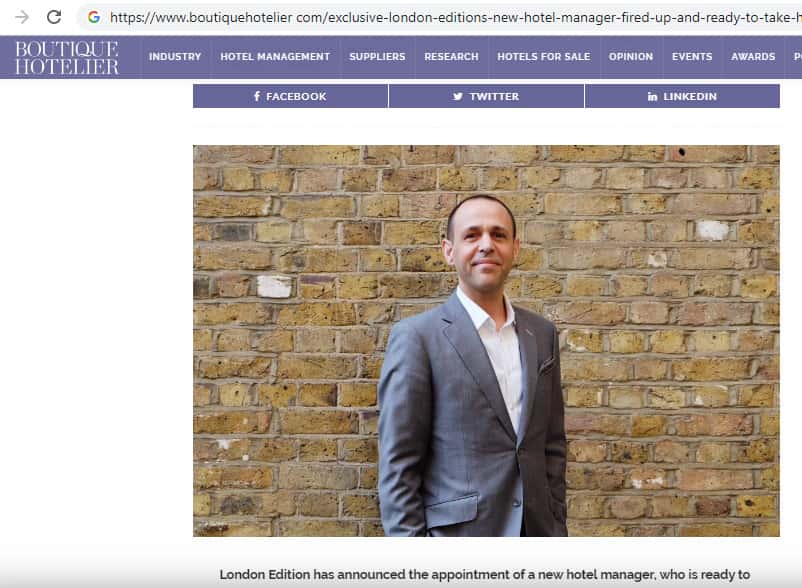Click the browser reload icon
802x588 pixels.
point(54,17)
